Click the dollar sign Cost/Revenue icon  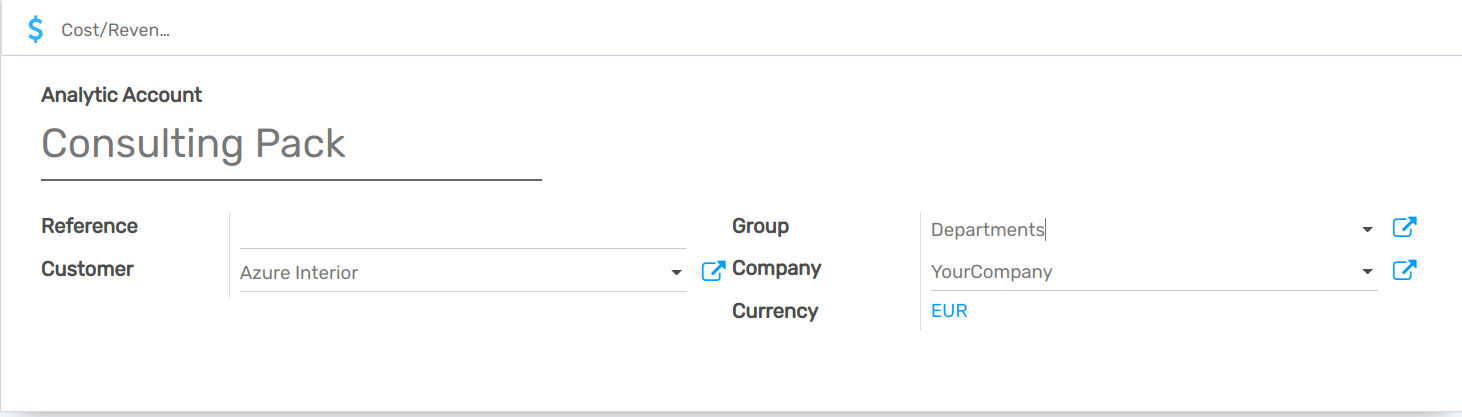pos(36,29)
